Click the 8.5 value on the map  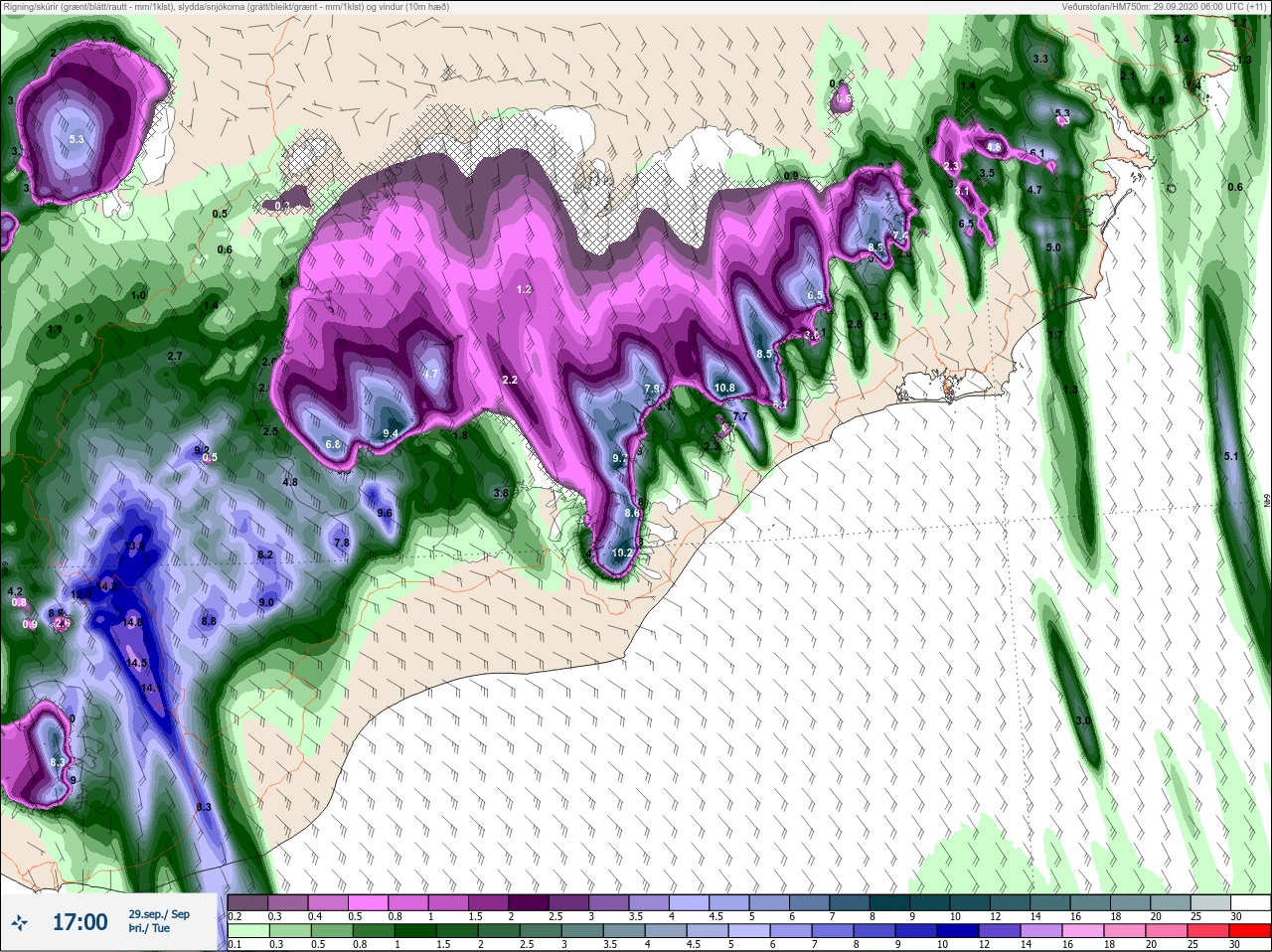[764, 354]
